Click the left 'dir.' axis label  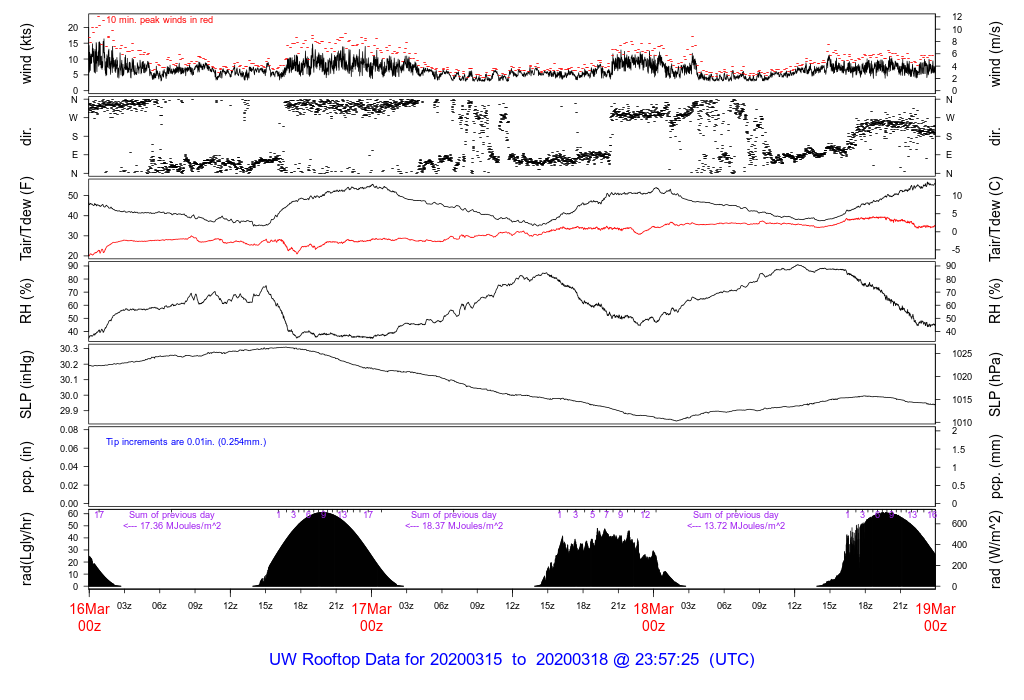26,137
